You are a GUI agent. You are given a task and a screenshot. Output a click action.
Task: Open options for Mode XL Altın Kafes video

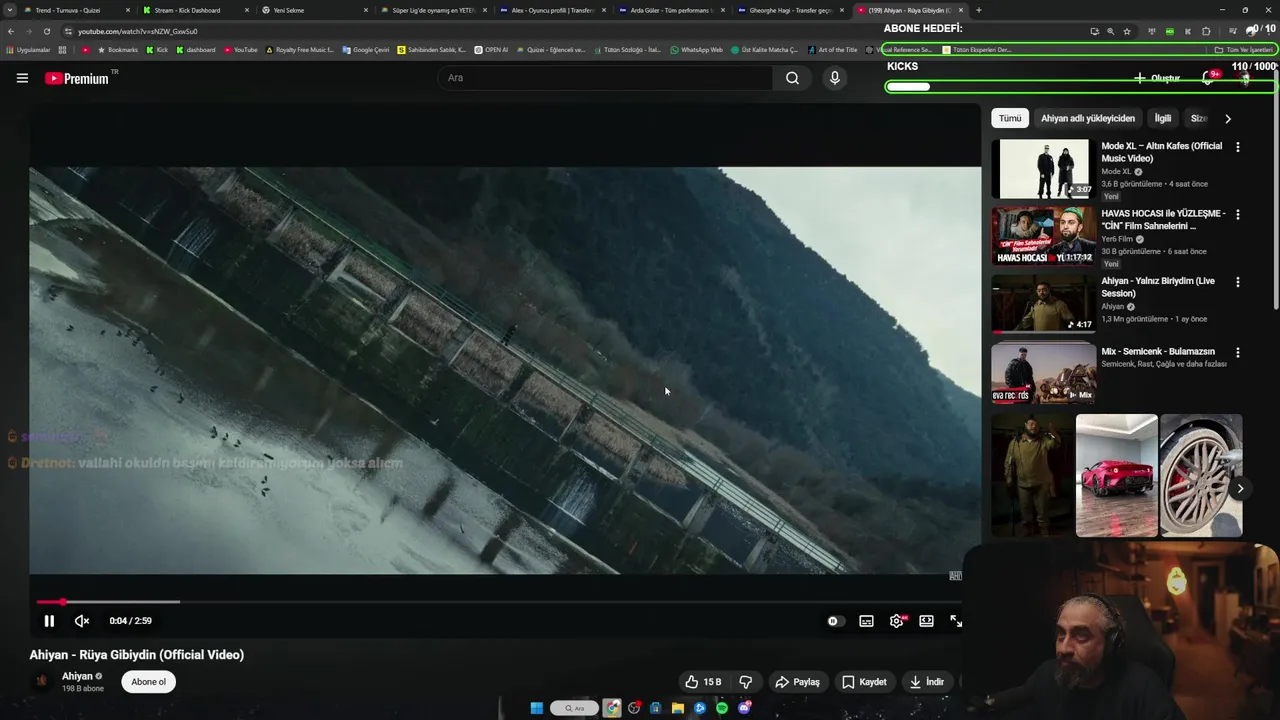coord(1238,147)
